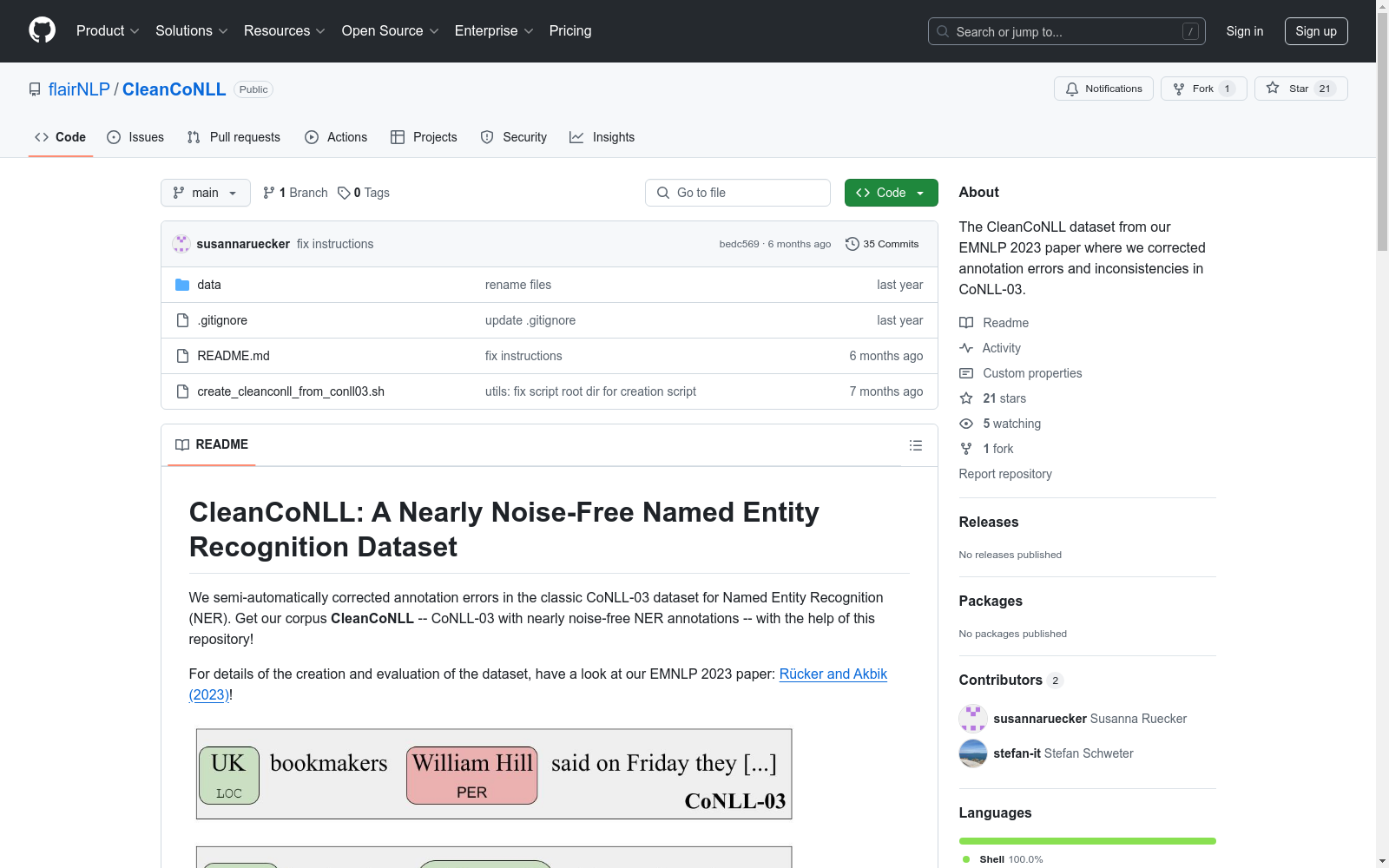Click the Custom properties icon
This screenshot has height=868, width=1389.
click(966, 373)
